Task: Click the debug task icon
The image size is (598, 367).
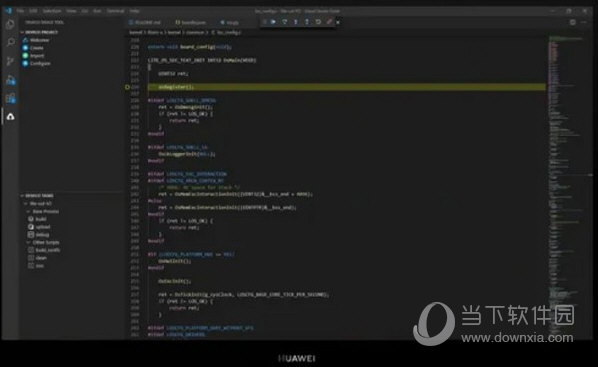Action: pos(31,235)
